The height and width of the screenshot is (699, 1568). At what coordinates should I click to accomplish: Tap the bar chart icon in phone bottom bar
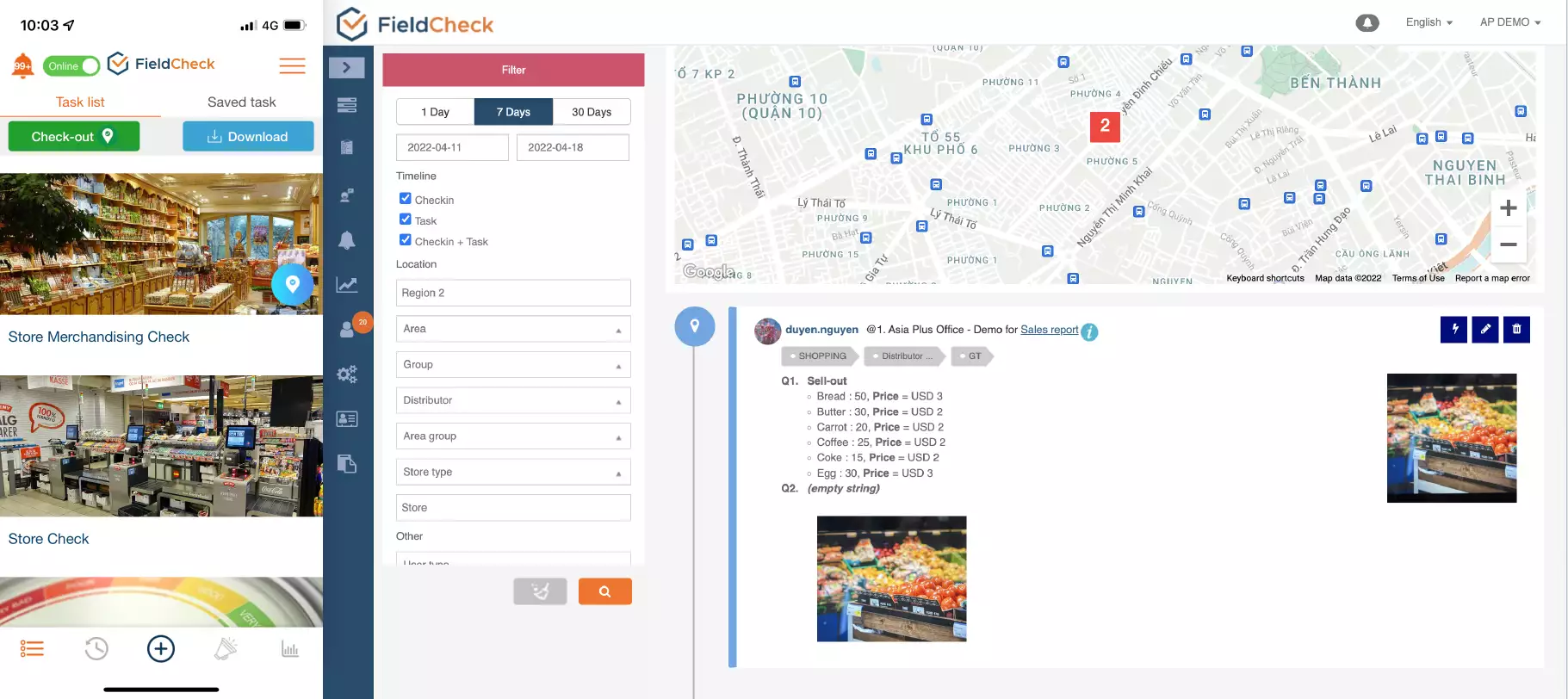tap(290, 649)
